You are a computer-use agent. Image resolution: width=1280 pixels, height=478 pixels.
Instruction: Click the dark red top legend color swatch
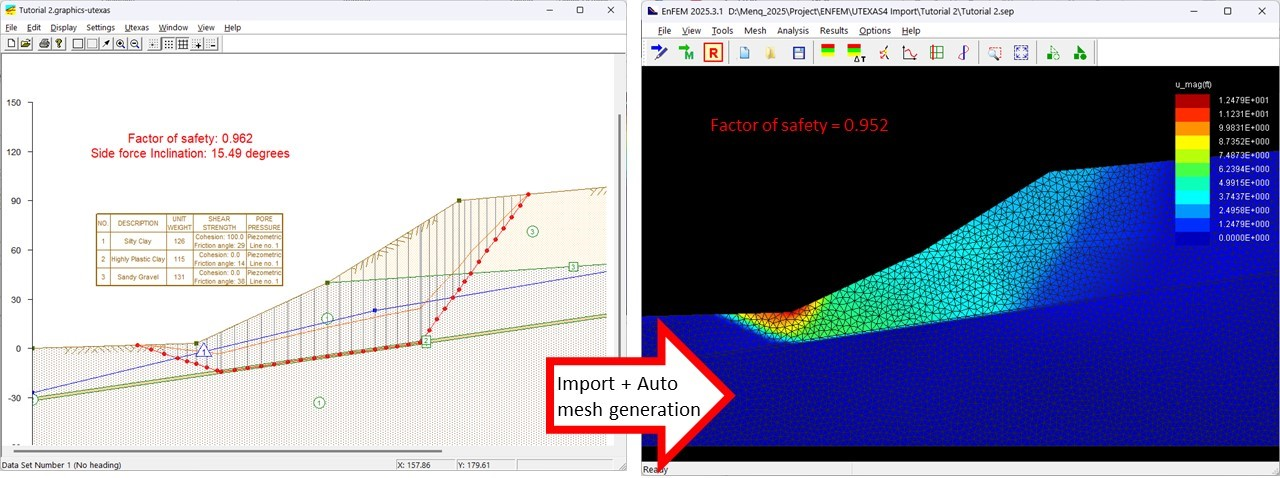click(1190, 100)
